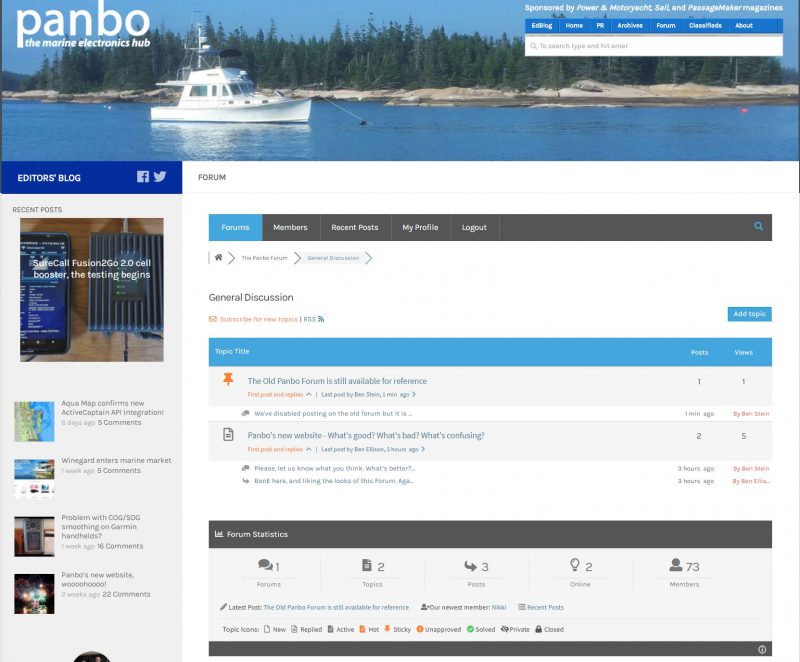800x662 pixels.
Task: Open PR in the top menu
Action: pyautogui.click(x=600, y=26)
